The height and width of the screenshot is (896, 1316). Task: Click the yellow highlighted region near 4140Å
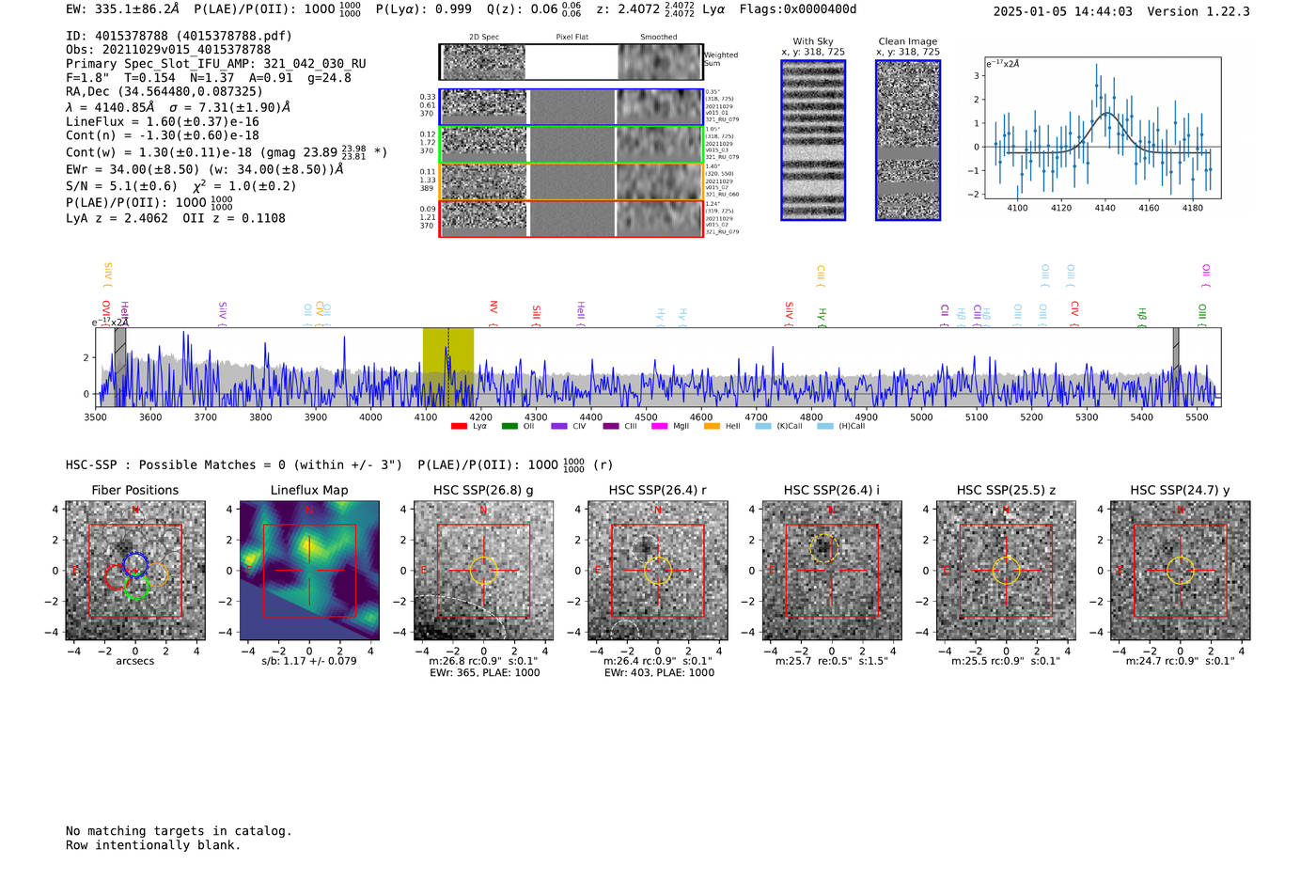coord(447,367)
